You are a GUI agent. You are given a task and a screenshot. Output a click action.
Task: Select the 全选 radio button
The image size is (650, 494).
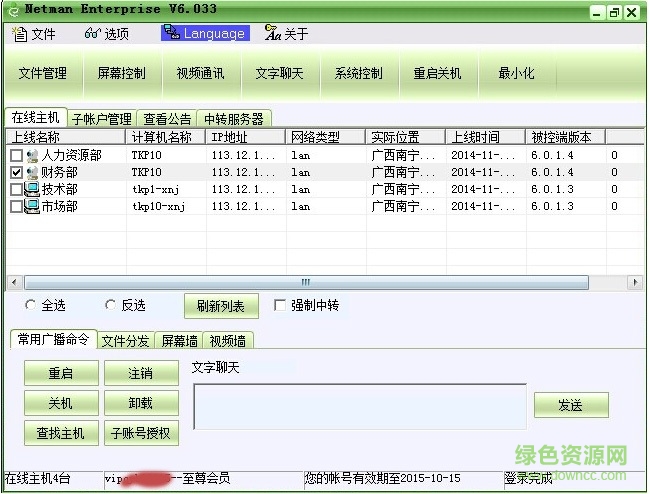31,305
